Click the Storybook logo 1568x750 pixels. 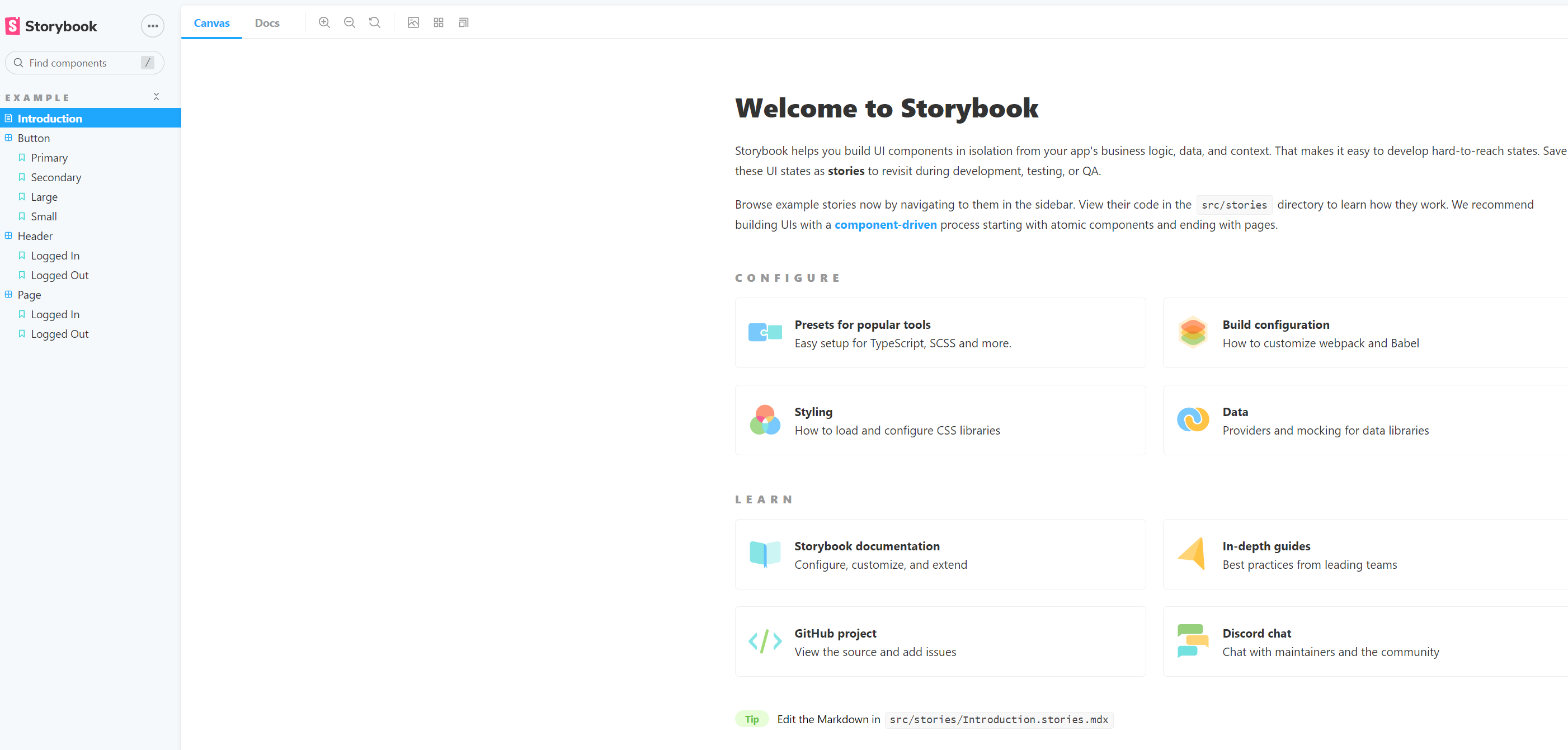pos(51,26)
